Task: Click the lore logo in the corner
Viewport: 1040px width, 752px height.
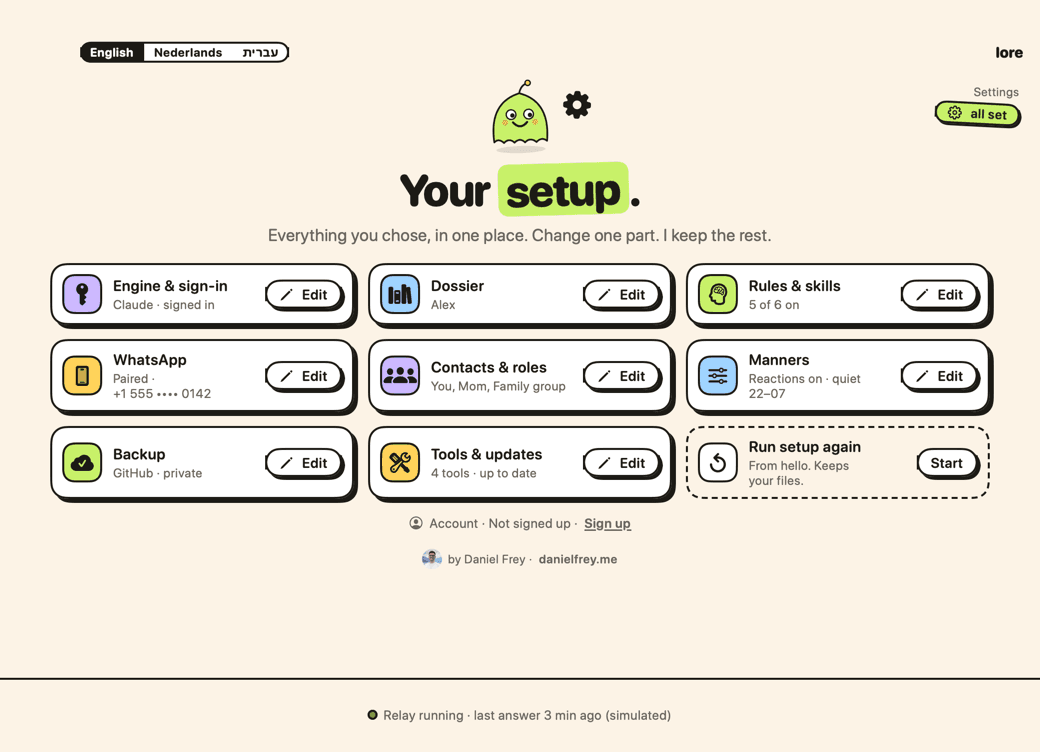Action: pos(1009,52)
